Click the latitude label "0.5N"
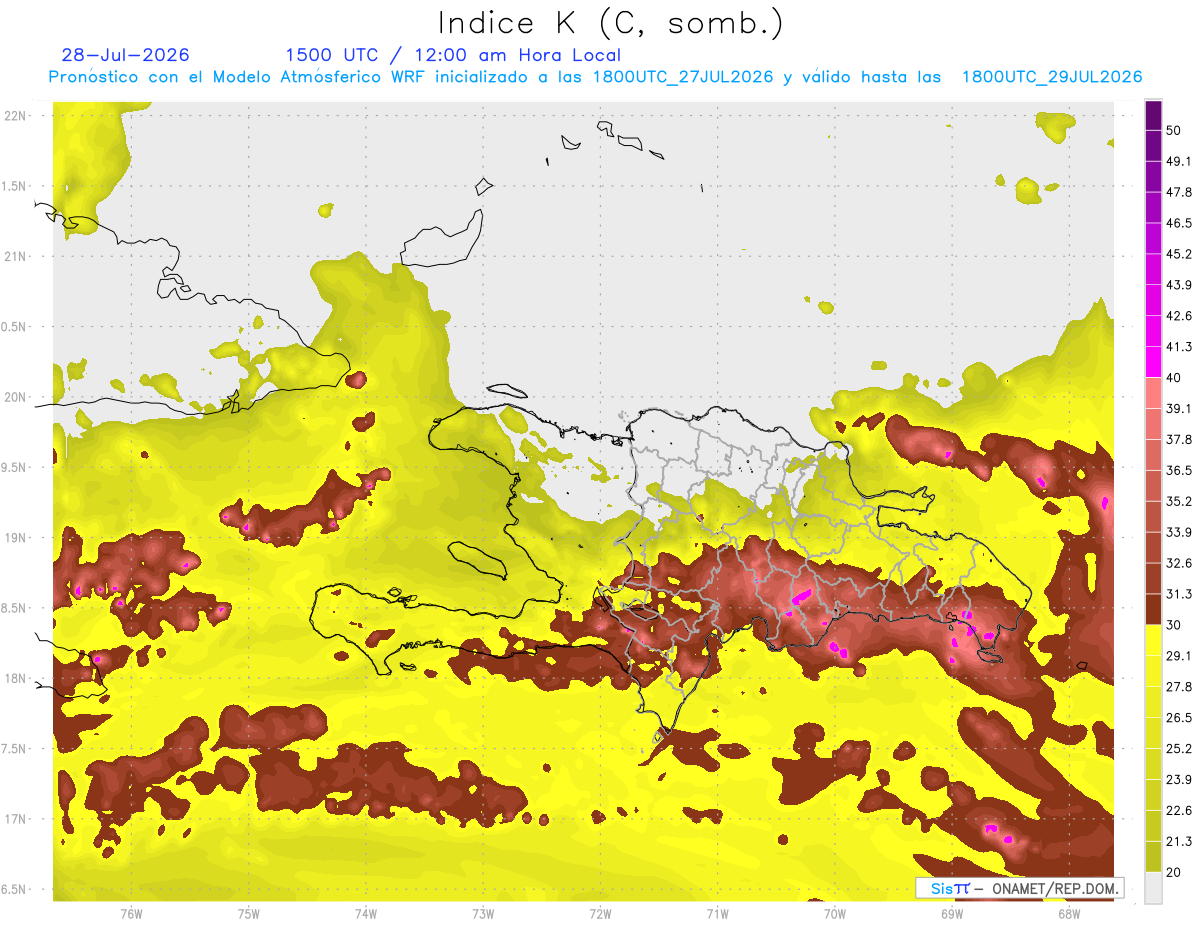Screen dimensions: 1200x927 click(x=15, y=327)
